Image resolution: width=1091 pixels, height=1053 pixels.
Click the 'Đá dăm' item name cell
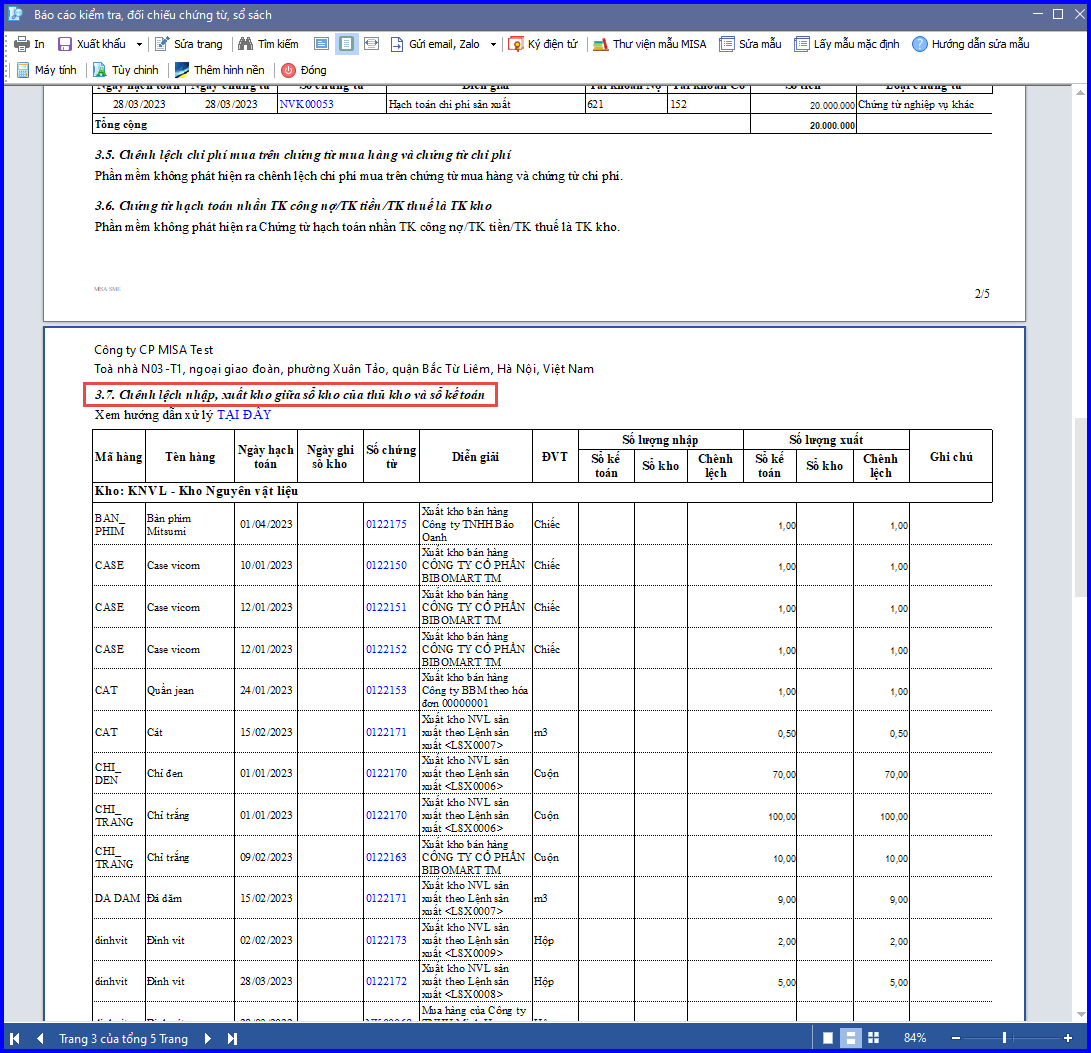pyautogui.click(x=189, y=898)
